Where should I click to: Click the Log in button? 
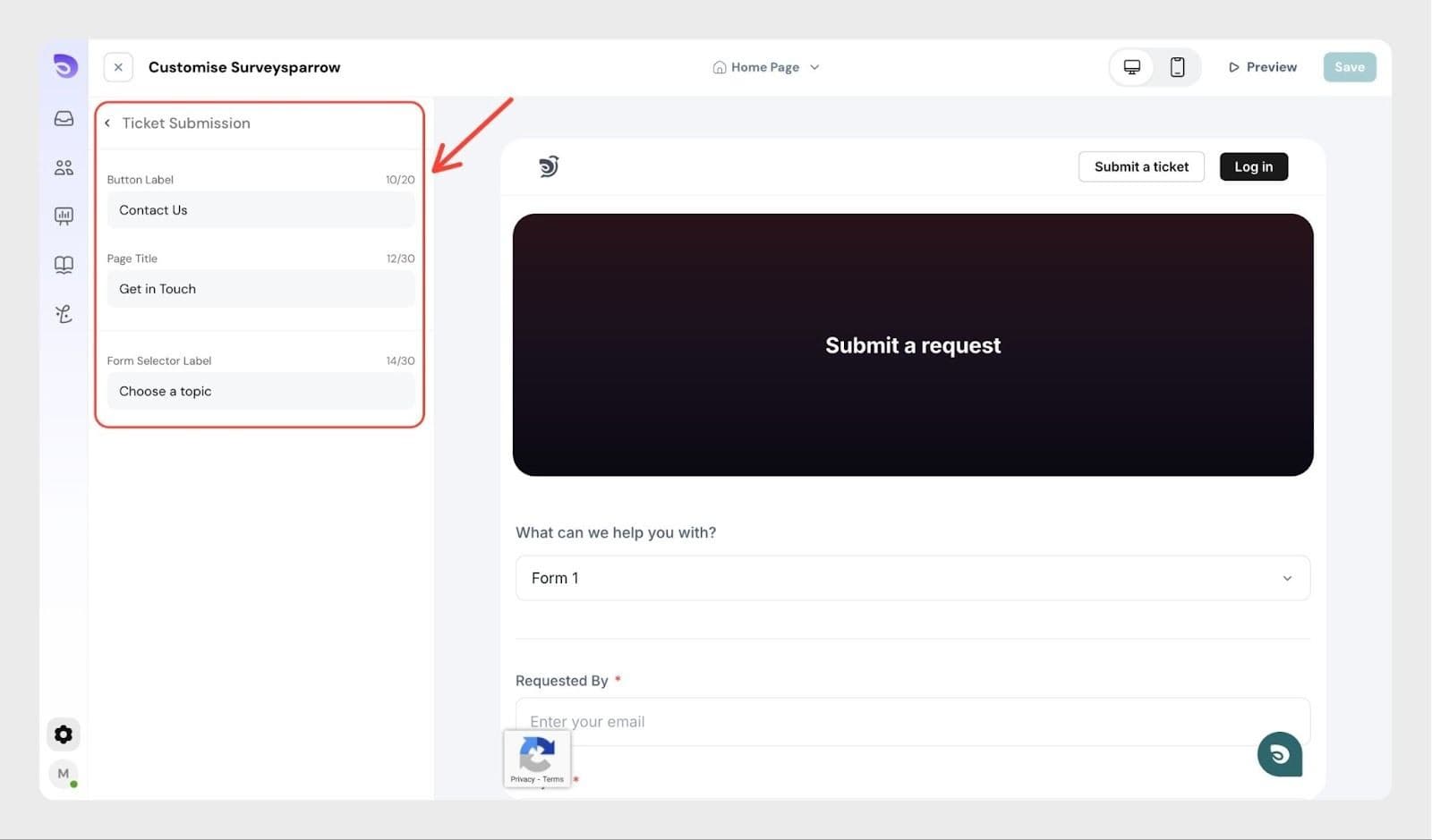1253,166
